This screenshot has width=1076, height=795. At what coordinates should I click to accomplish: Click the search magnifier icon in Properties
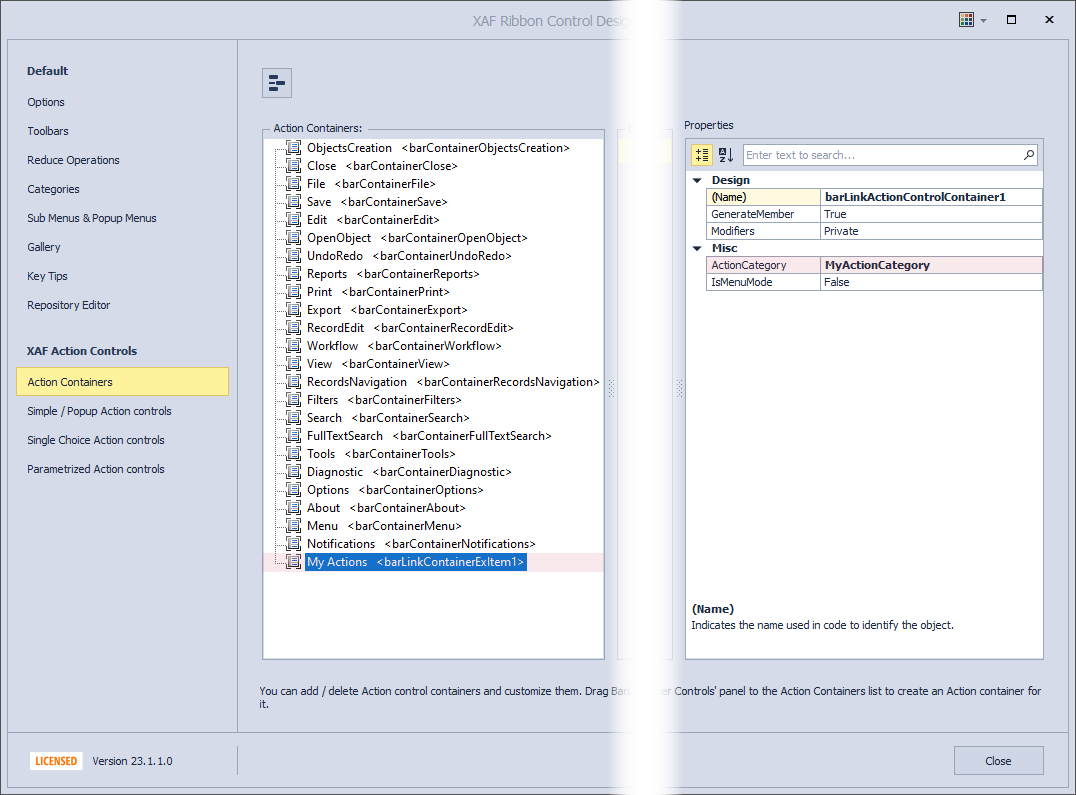[1029, 155]
